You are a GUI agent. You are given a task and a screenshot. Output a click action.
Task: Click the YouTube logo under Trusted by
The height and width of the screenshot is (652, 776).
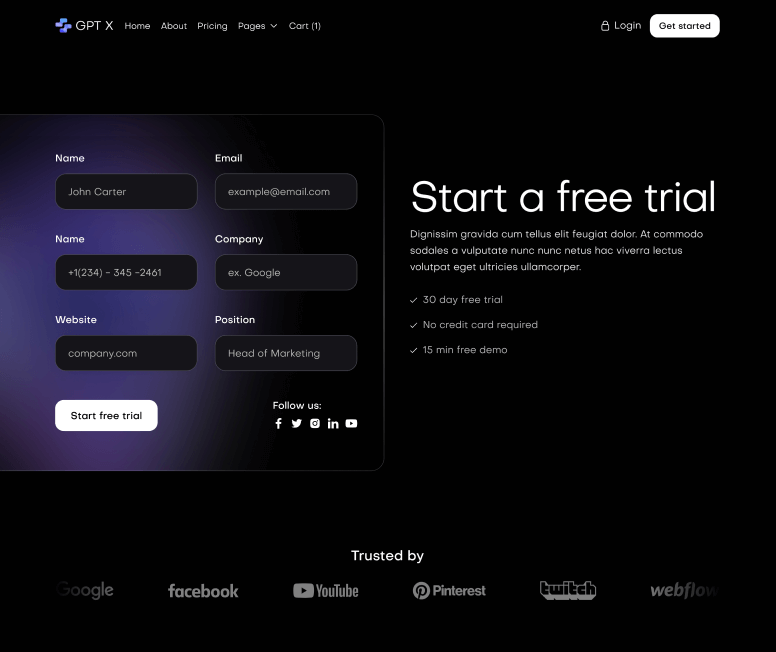click(x=326, y=591)
